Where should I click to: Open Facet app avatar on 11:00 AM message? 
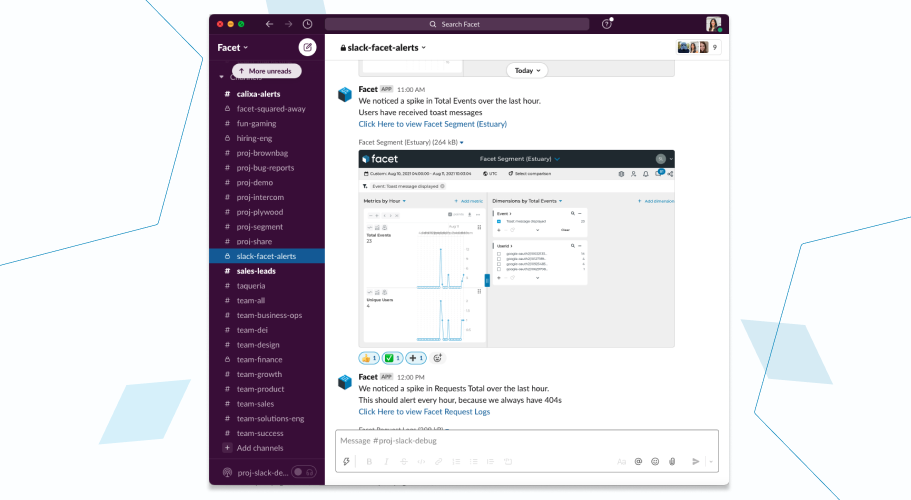[345, 94]
